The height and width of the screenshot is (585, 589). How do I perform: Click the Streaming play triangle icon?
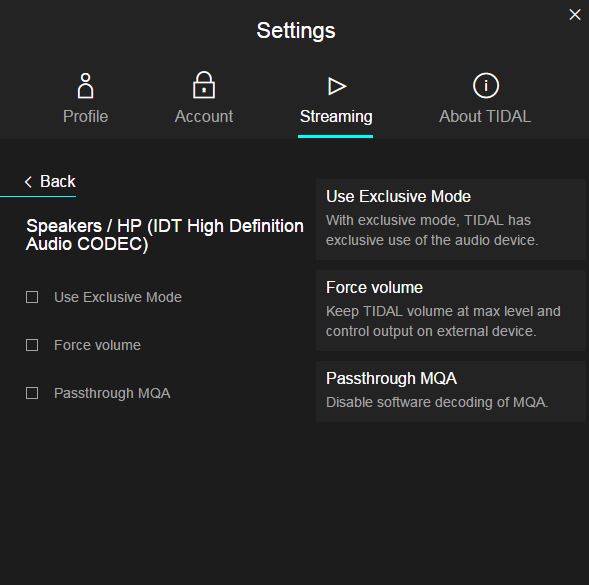337,86
